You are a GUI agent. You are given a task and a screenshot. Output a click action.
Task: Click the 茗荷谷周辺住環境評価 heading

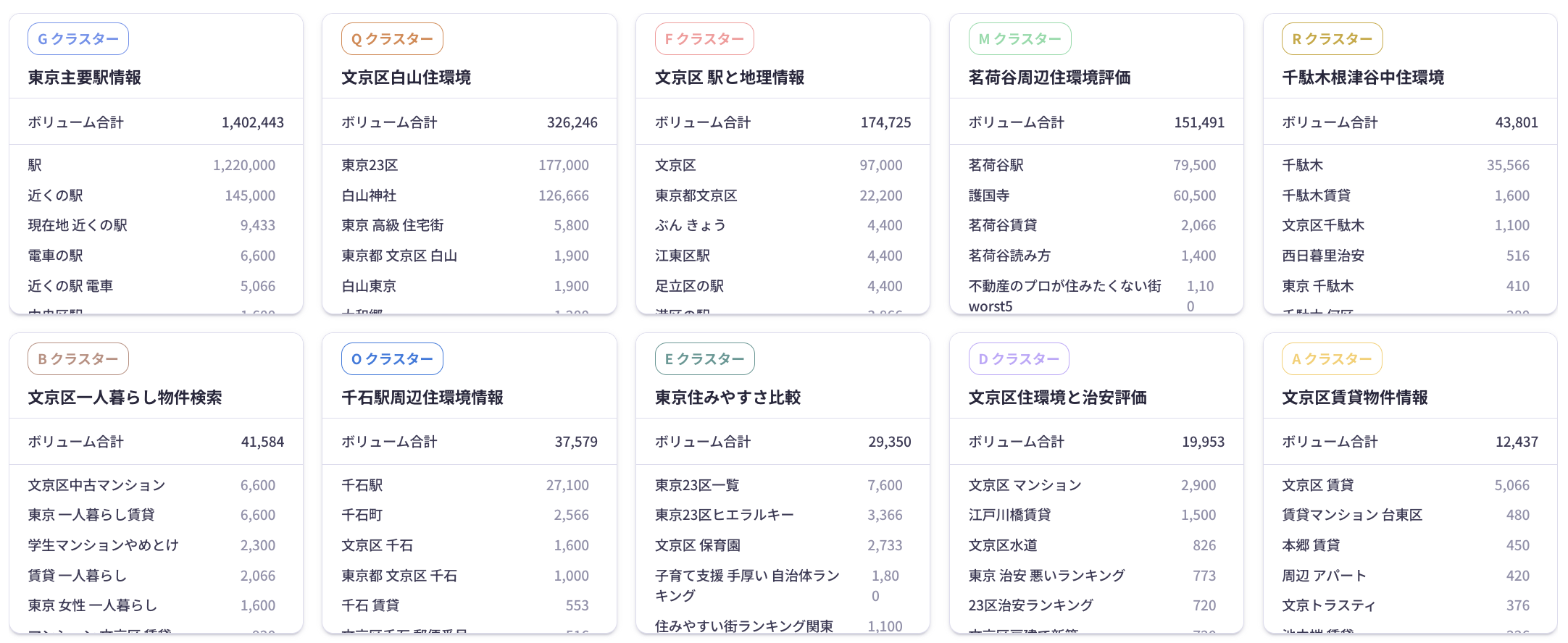[1049, 77]
